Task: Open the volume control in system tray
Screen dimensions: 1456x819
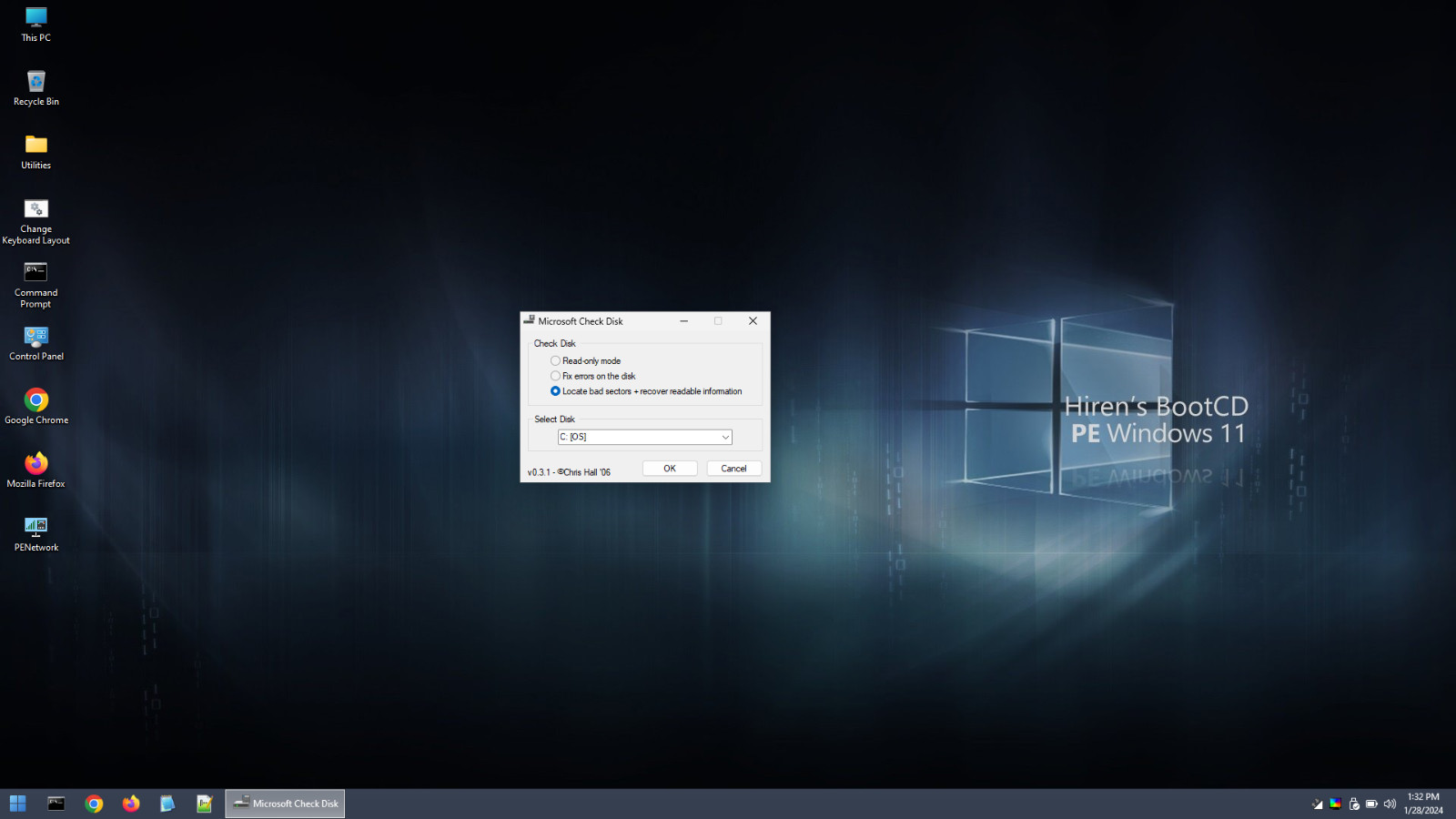Action: point(1390,804)
